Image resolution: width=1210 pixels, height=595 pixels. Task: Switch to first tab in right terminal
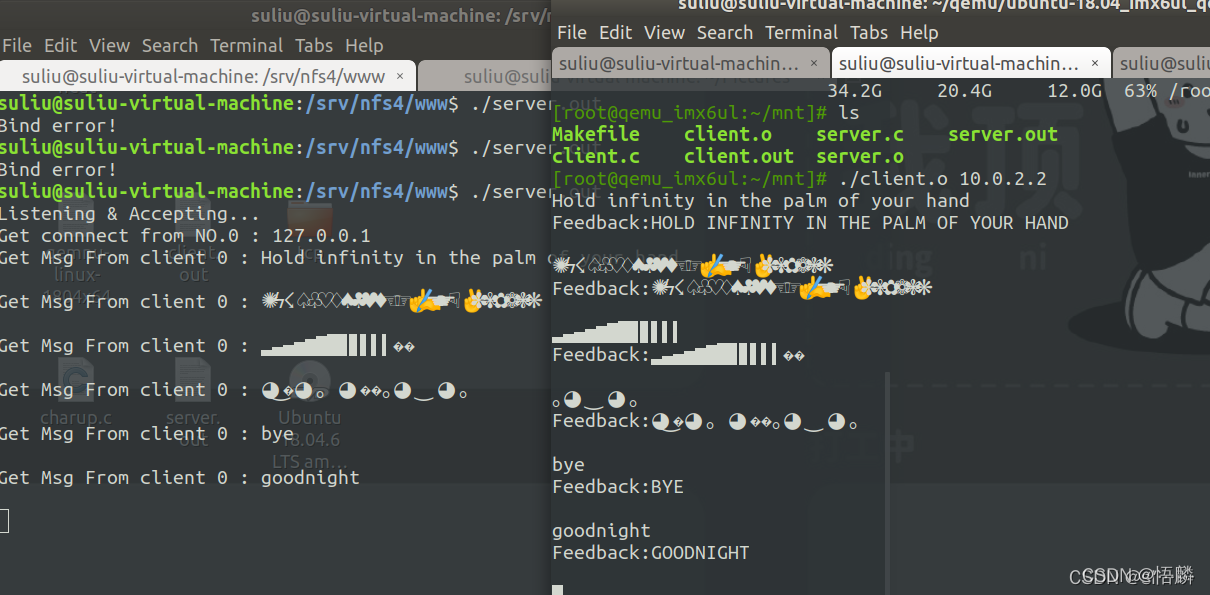coord(680,64)
